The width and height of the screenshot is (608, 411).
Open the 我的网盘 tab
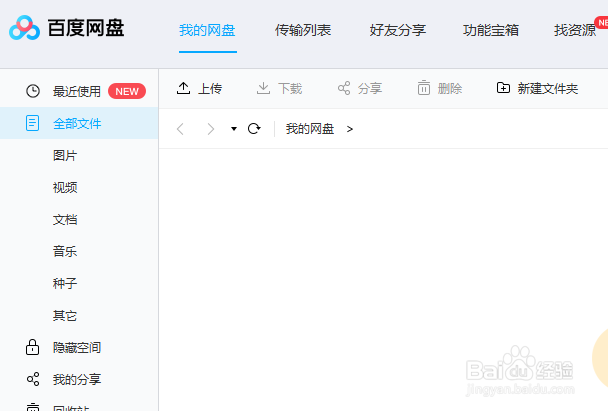click(x=207, y=30)
